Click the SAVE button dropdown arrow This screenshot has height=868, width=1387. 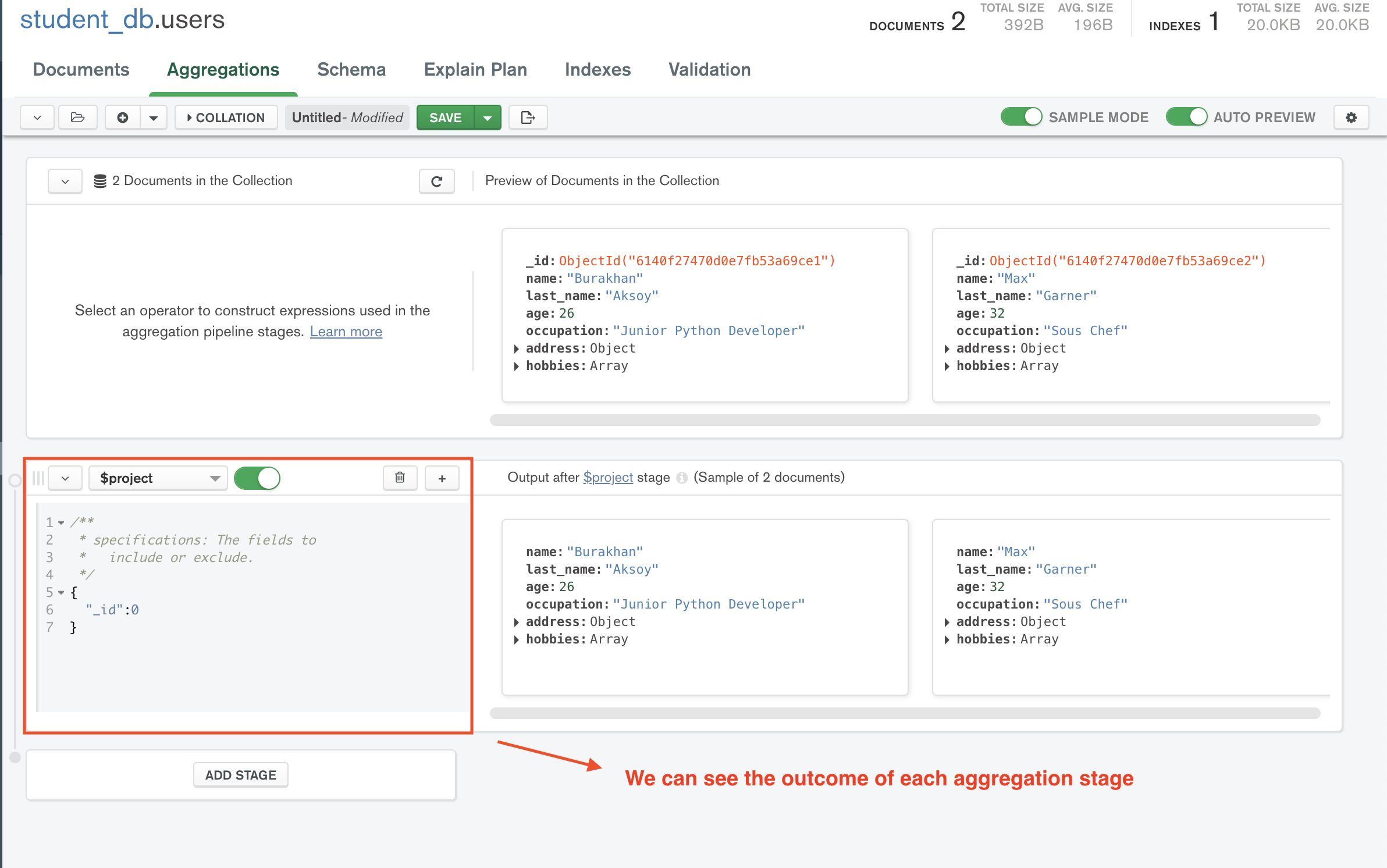point(488,117)
